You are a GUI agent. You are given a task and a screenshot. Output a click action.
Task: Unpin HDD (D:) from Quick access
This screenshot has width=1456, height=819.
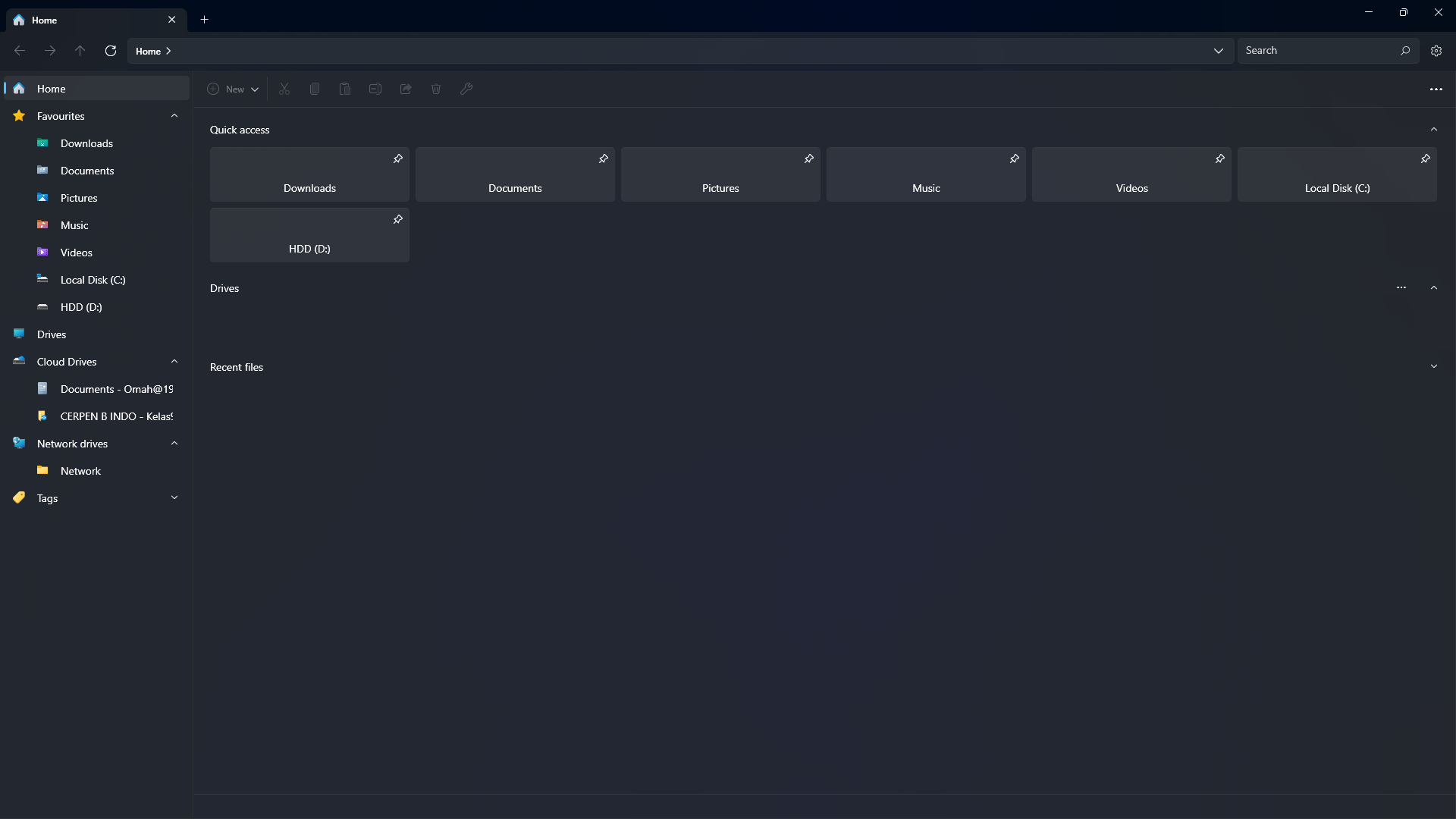point(397,219)
